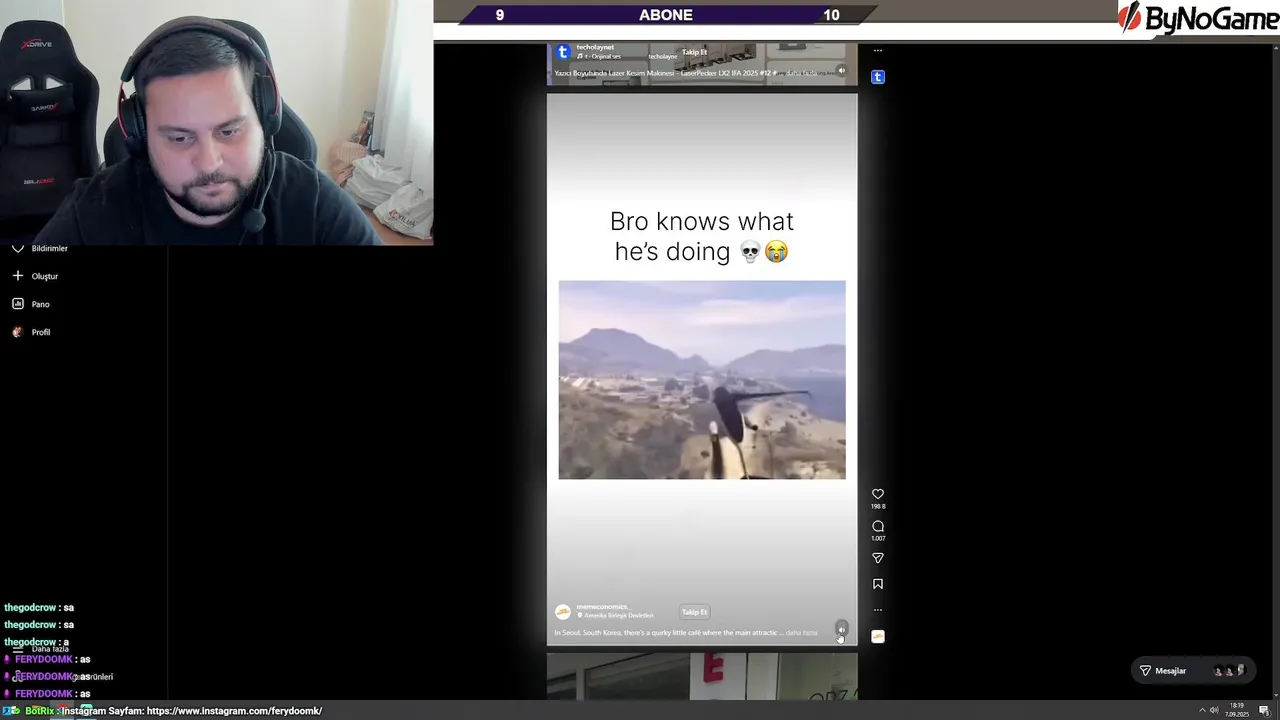1280x720 pixels.
Task: Toggle sound on the memeconomics reel
Action: [x=841, y=629]
